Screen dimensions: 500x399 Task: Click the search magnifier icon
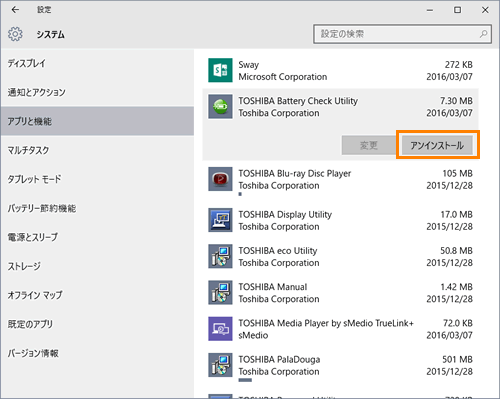pos(483,34)
